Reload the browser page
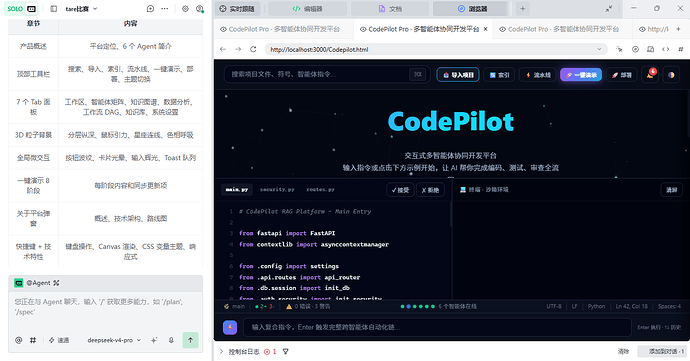This screenshot has height=361, width=690. click(253, 49)
